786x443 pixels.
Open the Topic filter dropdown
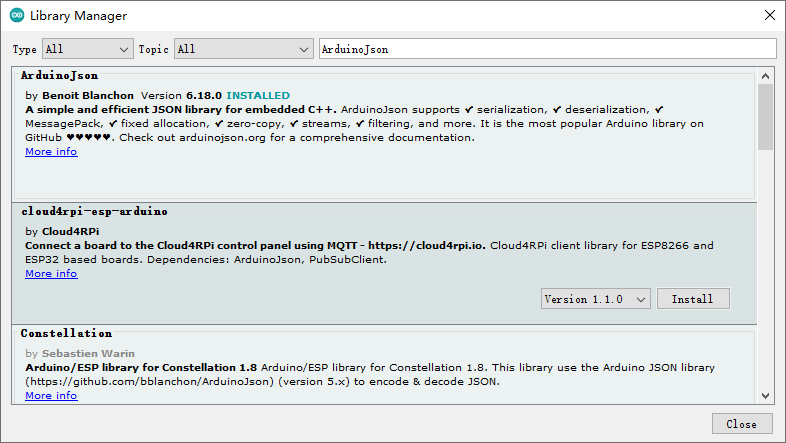click(x=244, y=49)
